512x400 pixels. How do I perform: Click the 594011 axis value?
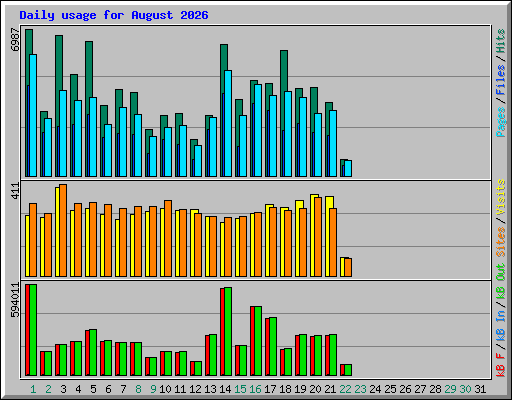pyautogui.click(x=15, y=300)
